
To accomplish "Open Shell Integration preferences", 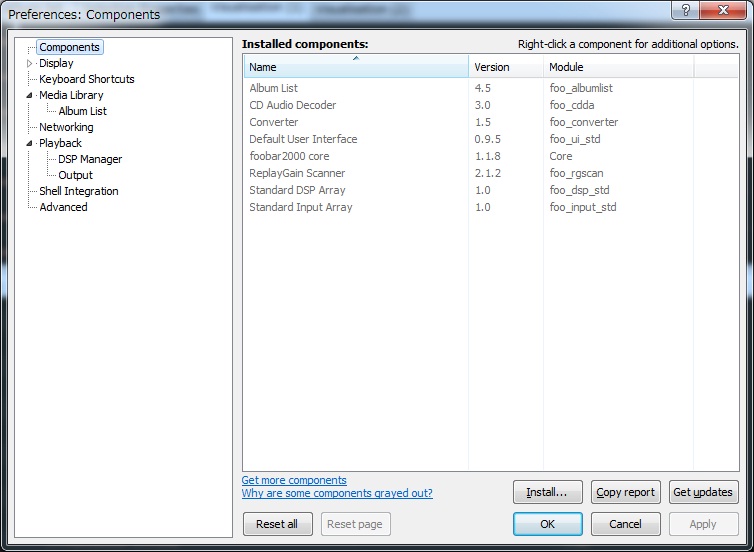I will tap(79, 191).
